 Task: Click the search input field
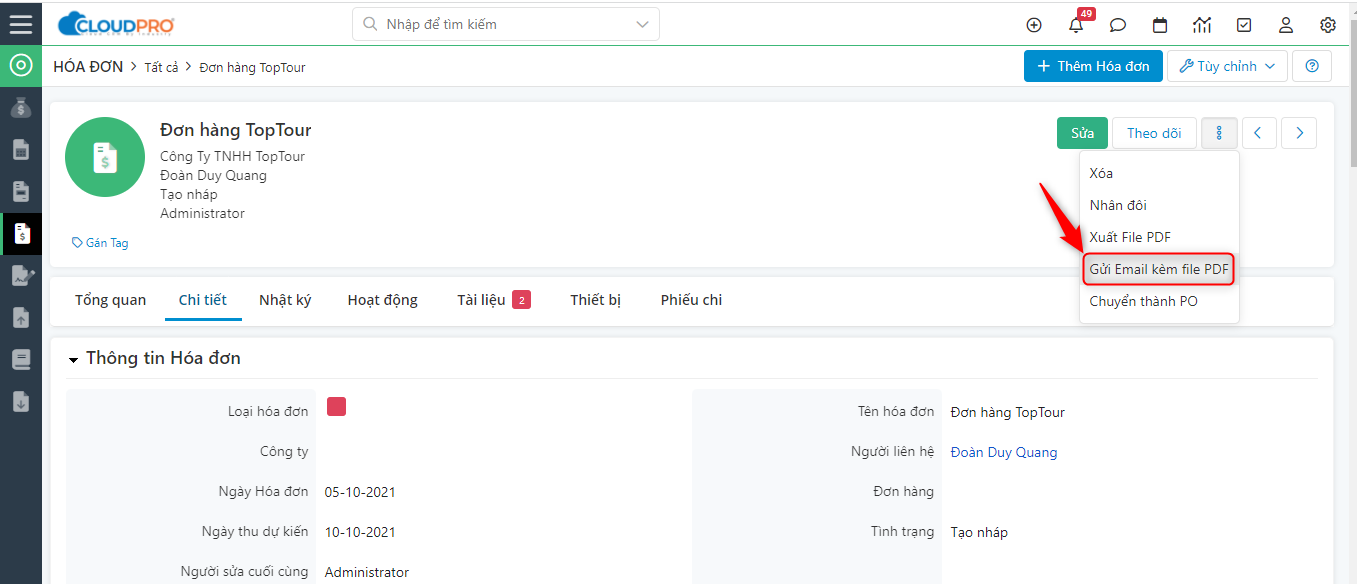click(506, 24)
